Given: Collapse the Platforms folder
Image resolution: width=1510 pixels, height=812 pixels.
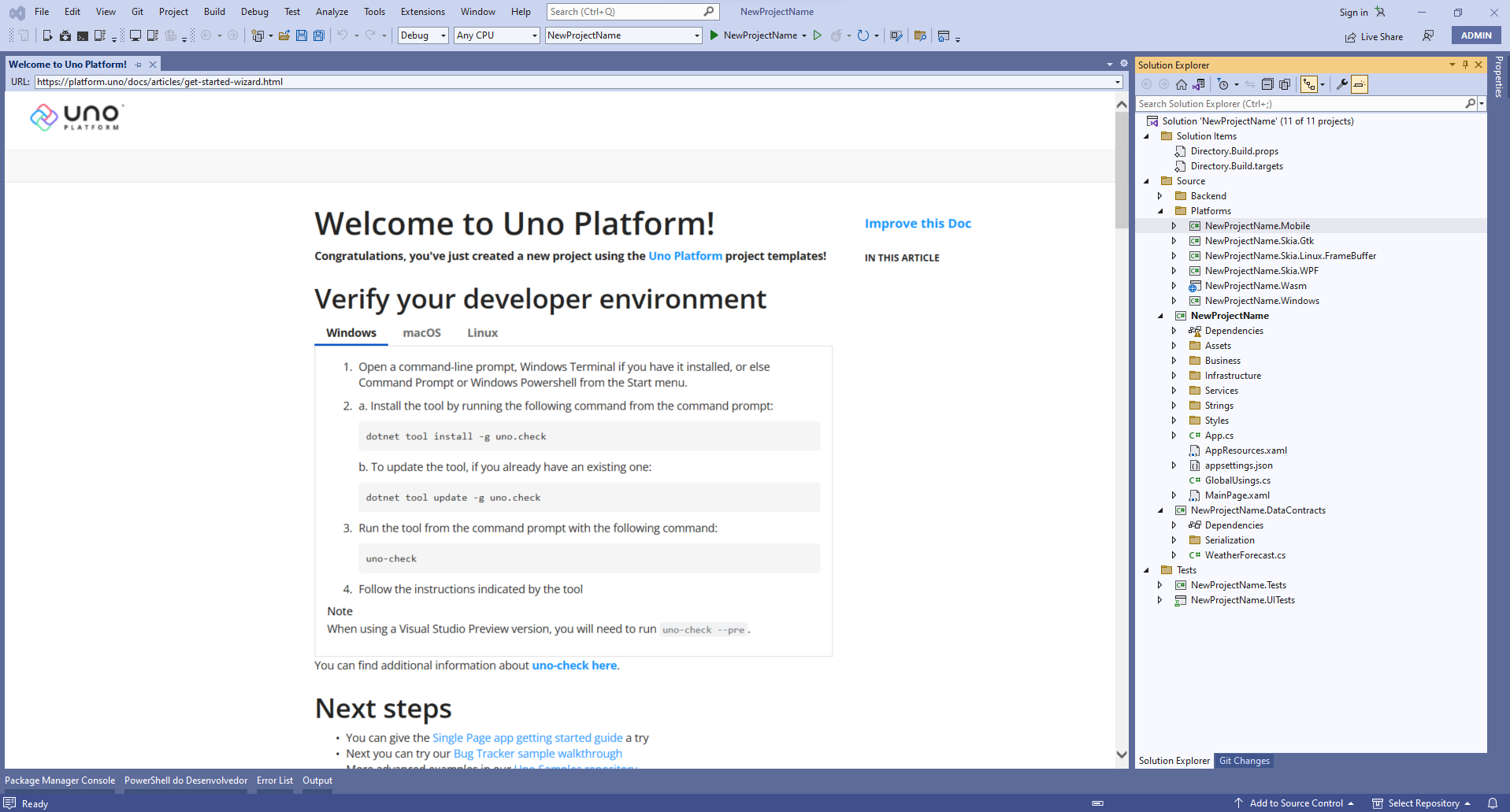Looking at the screenshot, I should pos(1161,211).
